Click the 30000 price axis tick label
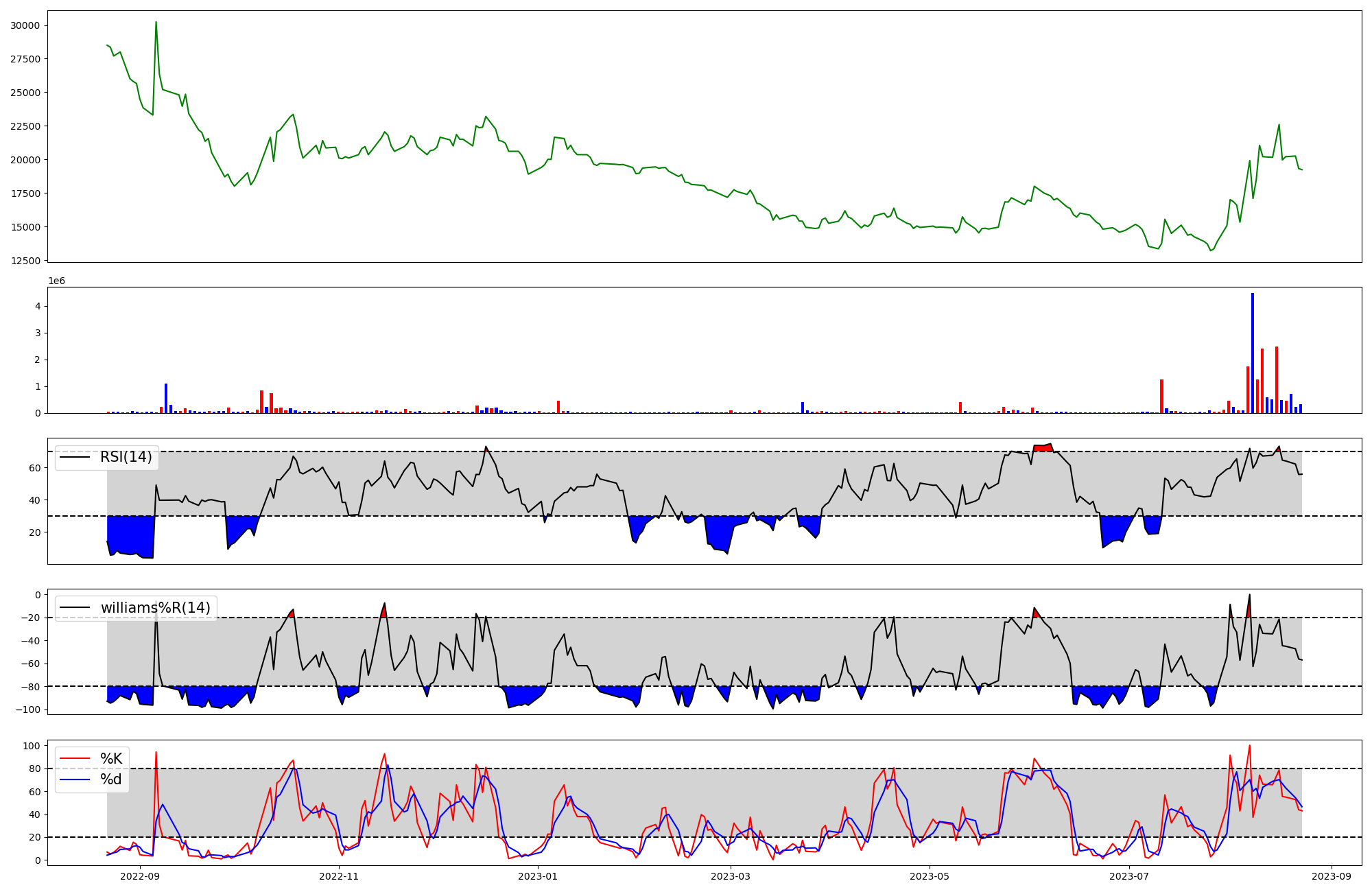Screen dimensions: 1372x892 click(25, 25)
